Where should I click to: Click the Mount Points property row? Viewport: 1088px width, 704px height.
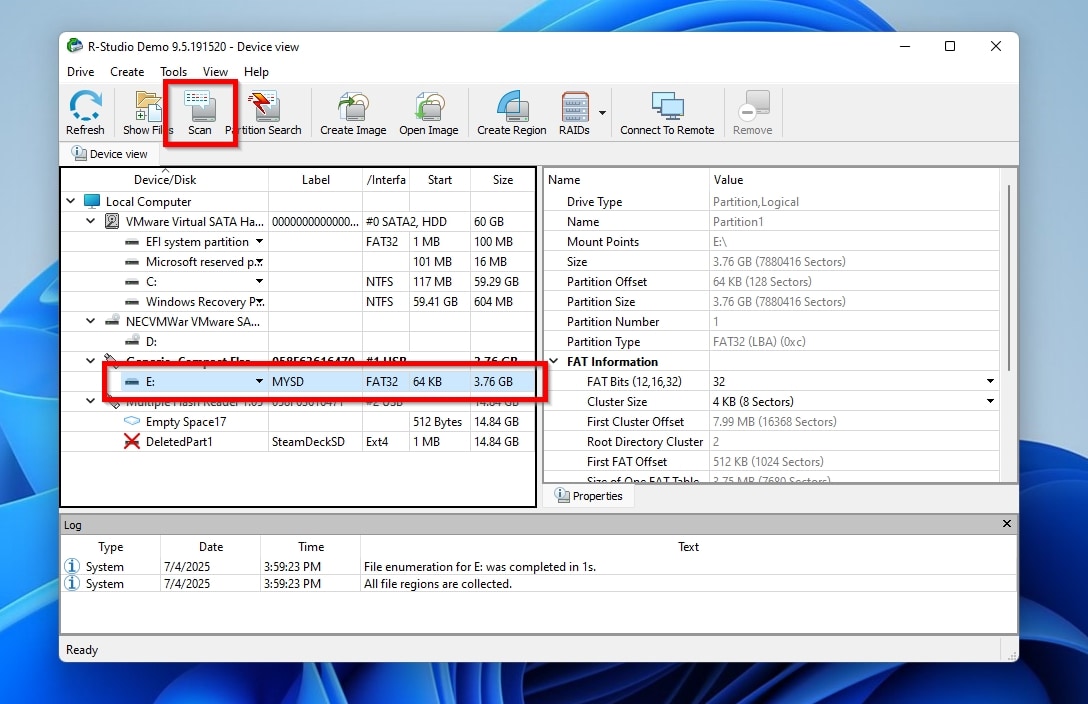[x=772, y=241]
